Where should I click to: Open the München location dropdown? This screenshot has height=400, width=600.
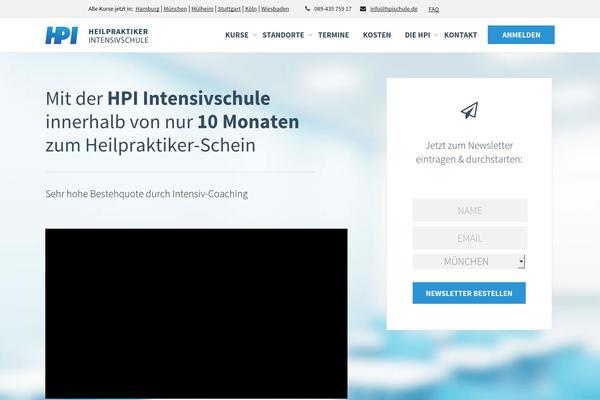tap(469, 261)
